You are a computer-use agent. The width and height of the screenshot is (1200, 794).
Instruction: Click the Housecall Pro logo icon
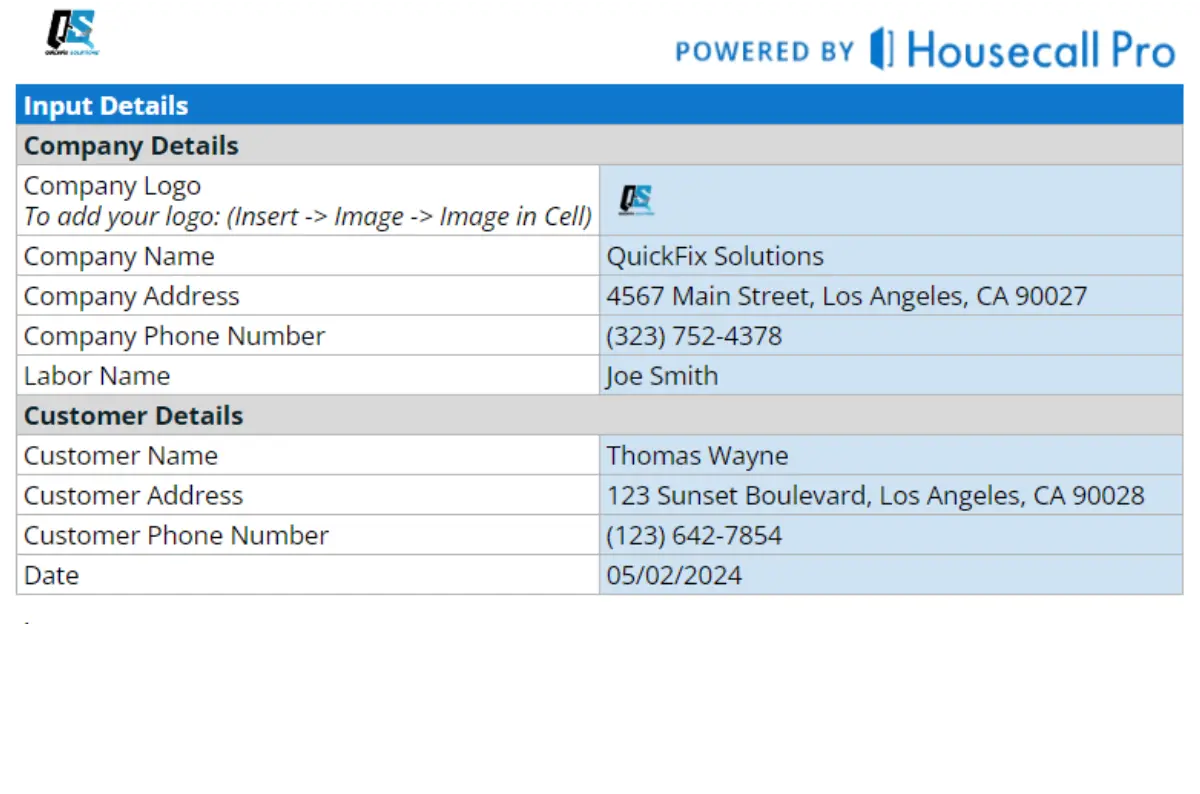click(x=881, y=49)
